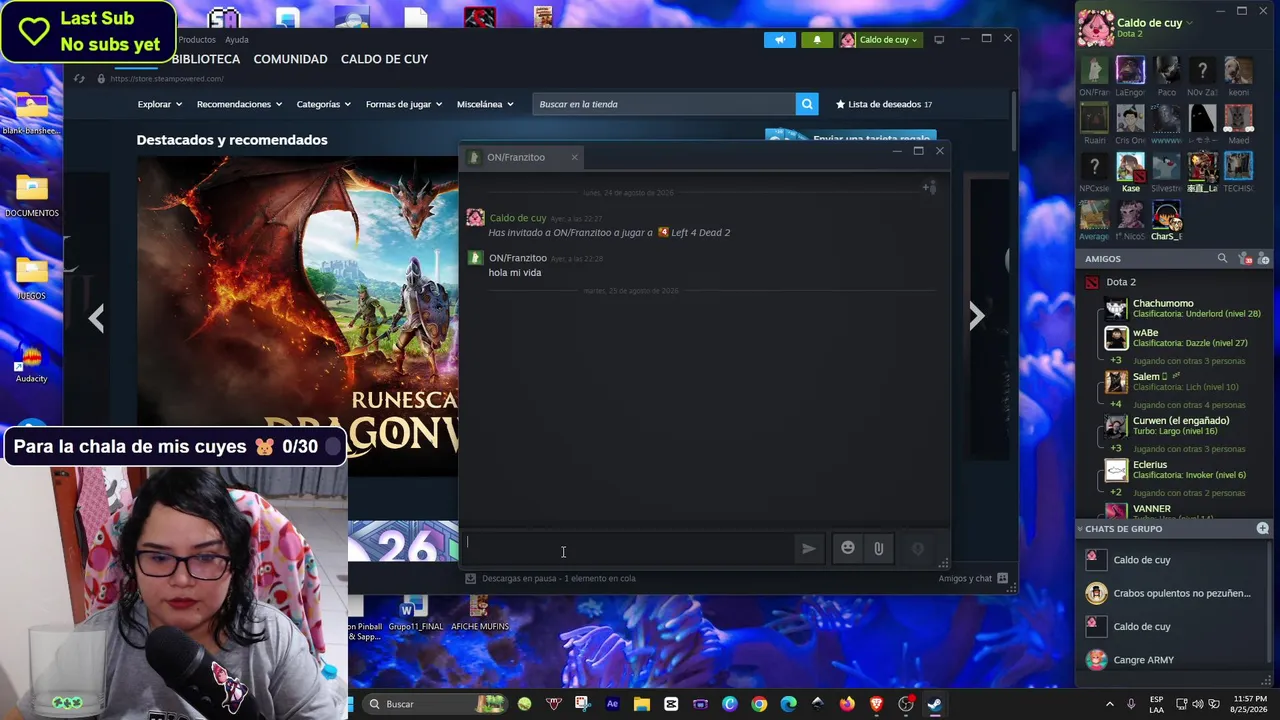
Task: Create a new group chat with plus icon
Action: pos(1262,528)
